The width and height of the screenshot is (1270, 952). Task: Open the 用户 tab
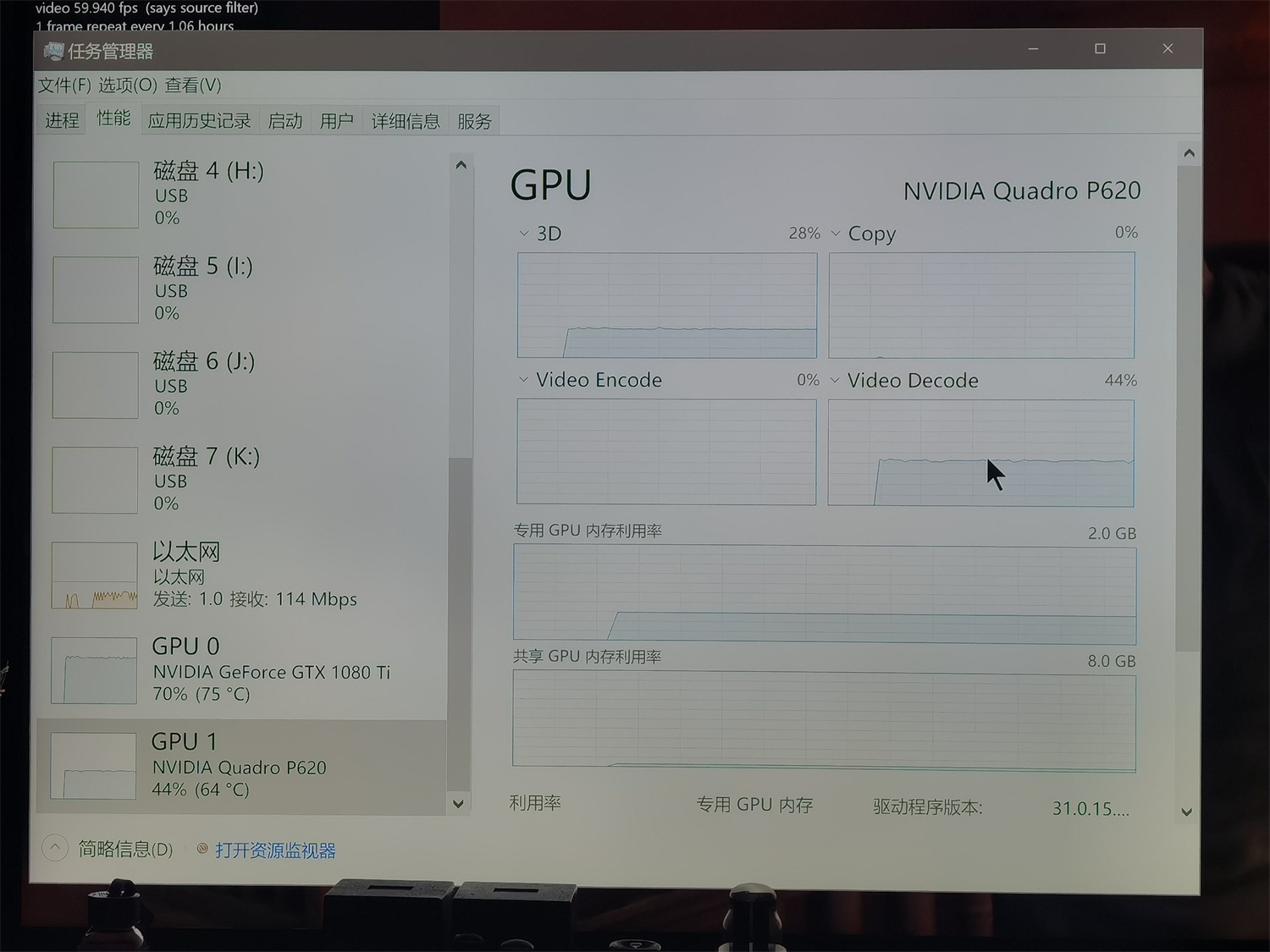click(x=337, y=121)
